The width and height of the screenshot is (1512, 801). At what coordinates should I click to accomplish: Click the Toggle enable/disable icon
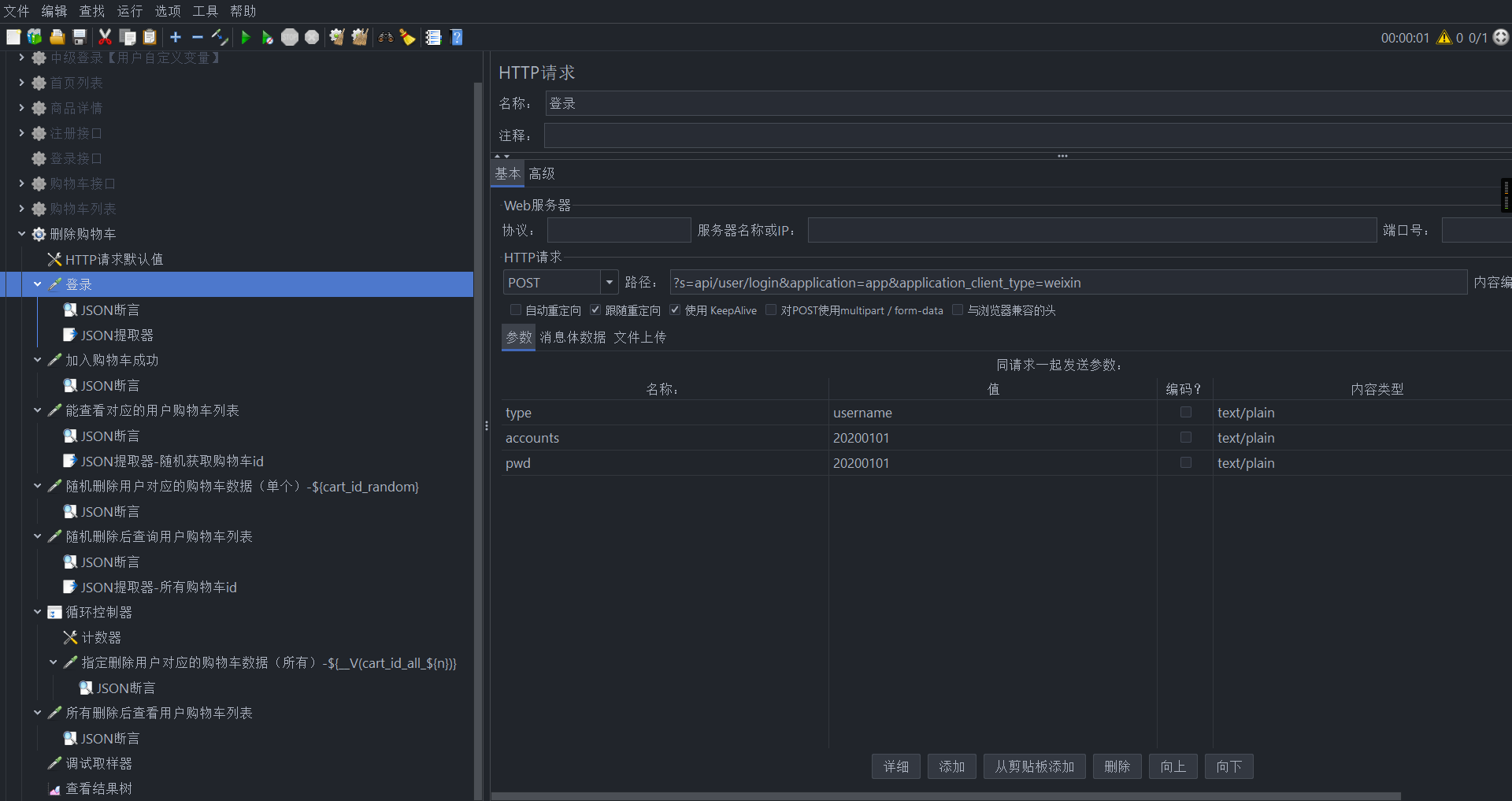[220, 37]
